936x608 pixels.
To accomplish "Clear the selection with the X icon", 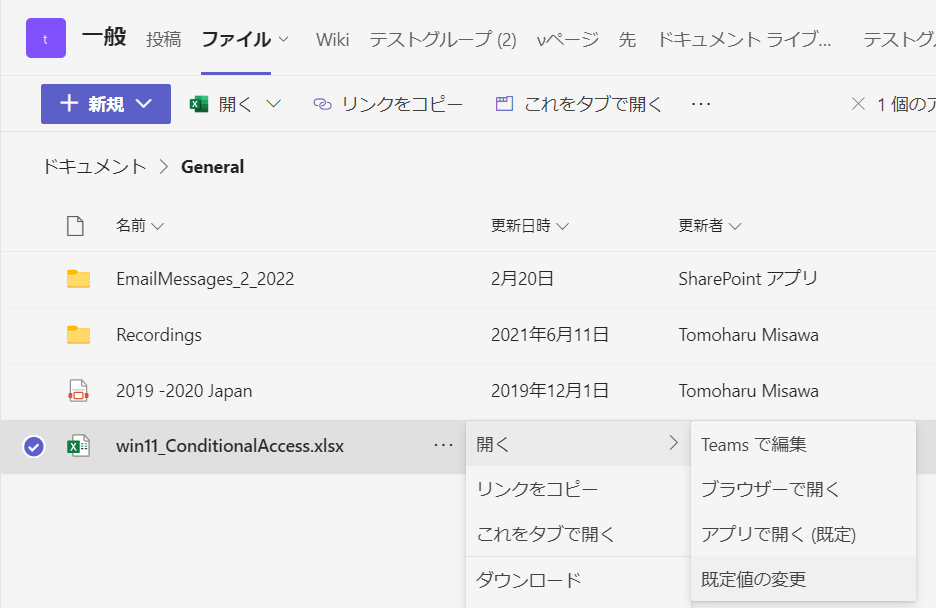I will click(858, 104).
